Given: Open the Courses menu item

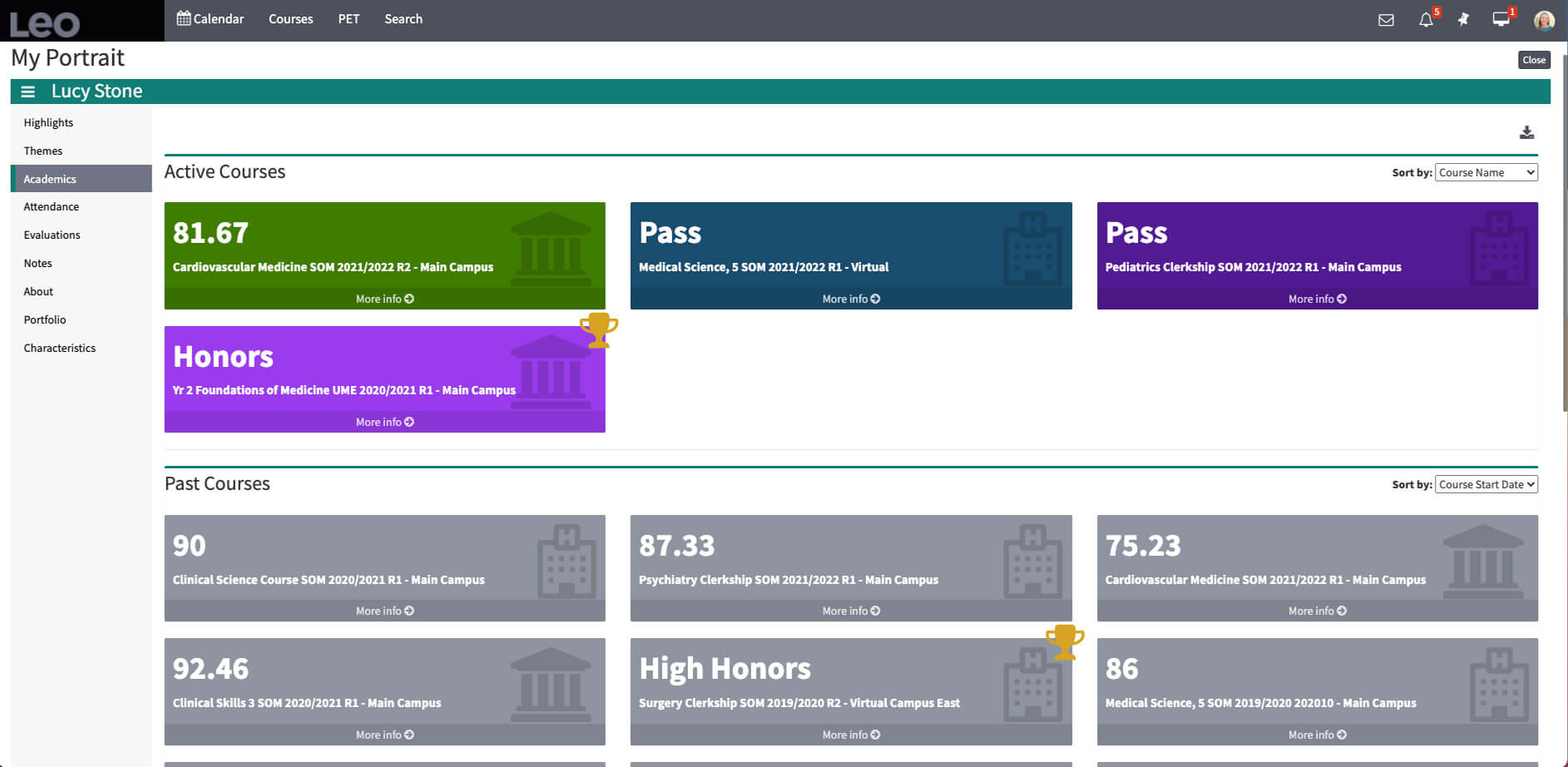Looking at the screenshot, I should click(290, 19).
